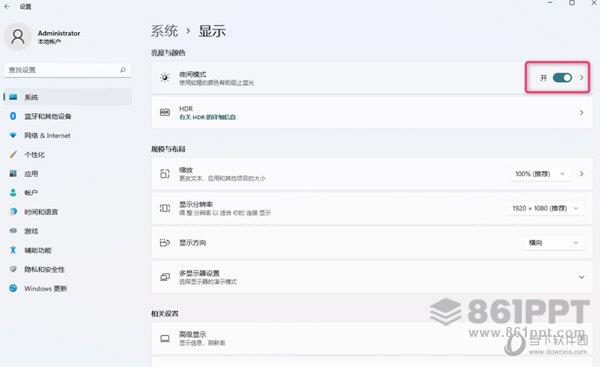Click the scale (缩放) icon
Viewport: 600px width, 367px height.
[165, 174]
